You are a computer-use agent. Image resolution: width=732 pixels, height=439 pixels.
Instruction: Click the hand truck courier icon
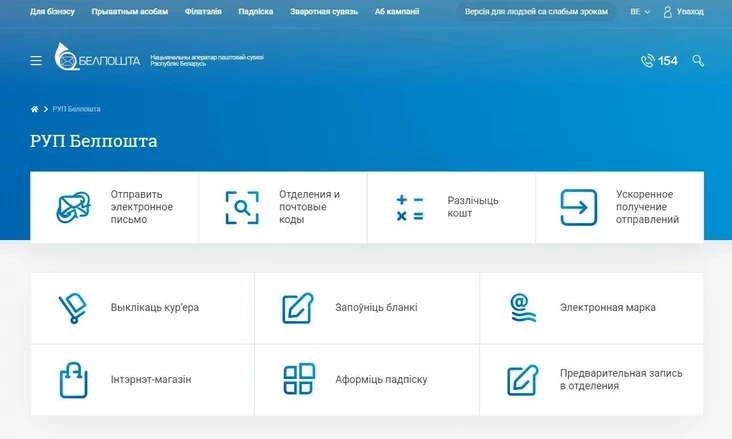click(73, 308)
